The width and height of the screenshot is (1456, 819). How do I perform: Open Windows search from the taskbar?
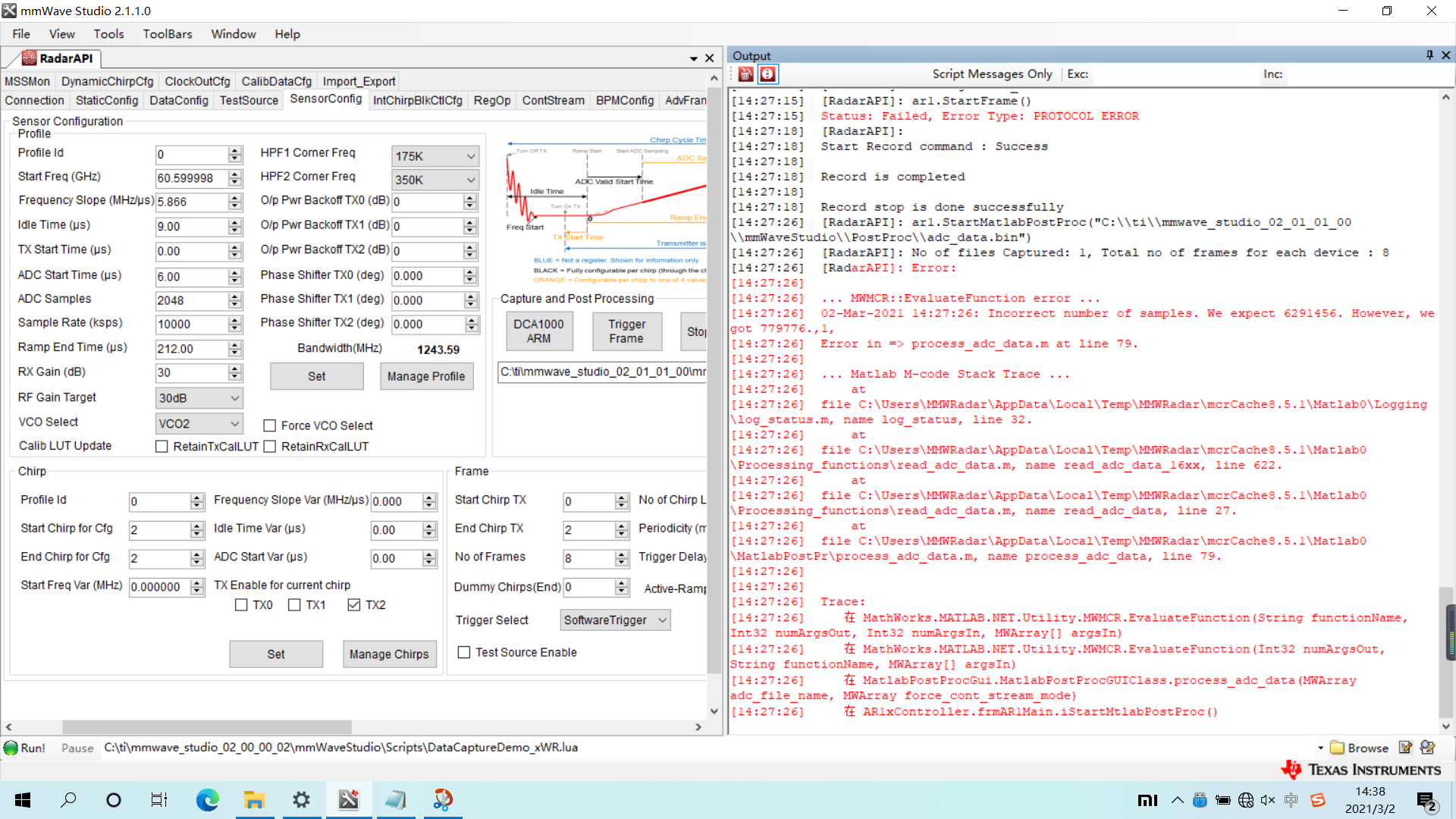tap(68, 800)
